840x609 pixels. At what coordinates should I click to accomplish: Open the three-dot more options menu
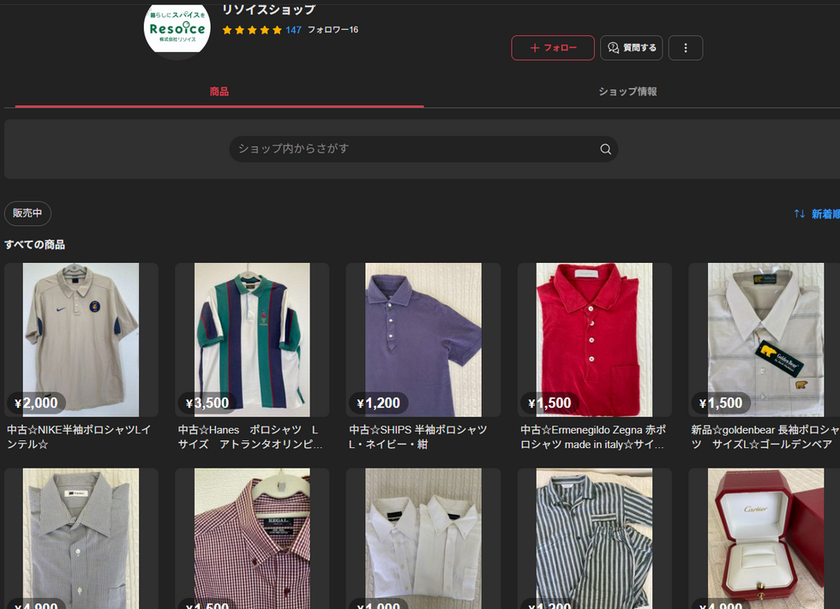click(x=685, y=48)
